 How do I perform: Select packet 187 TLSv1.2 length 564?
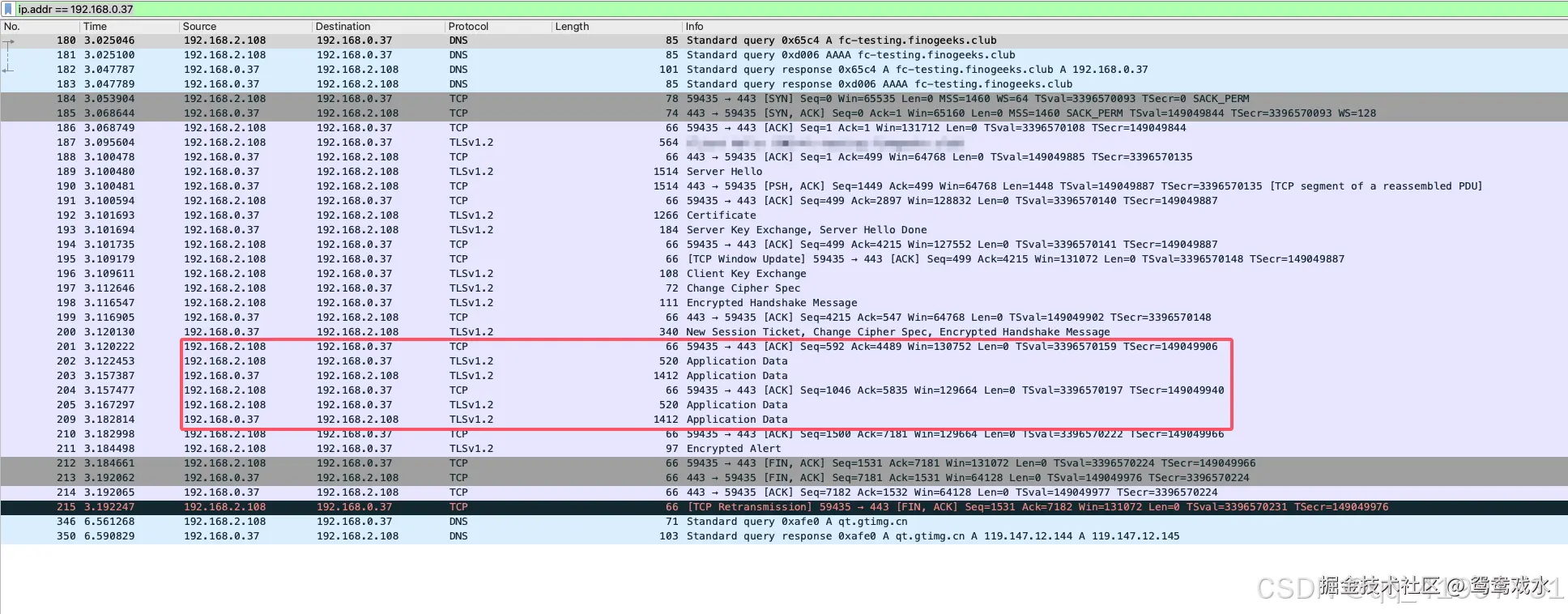[784, 143]
